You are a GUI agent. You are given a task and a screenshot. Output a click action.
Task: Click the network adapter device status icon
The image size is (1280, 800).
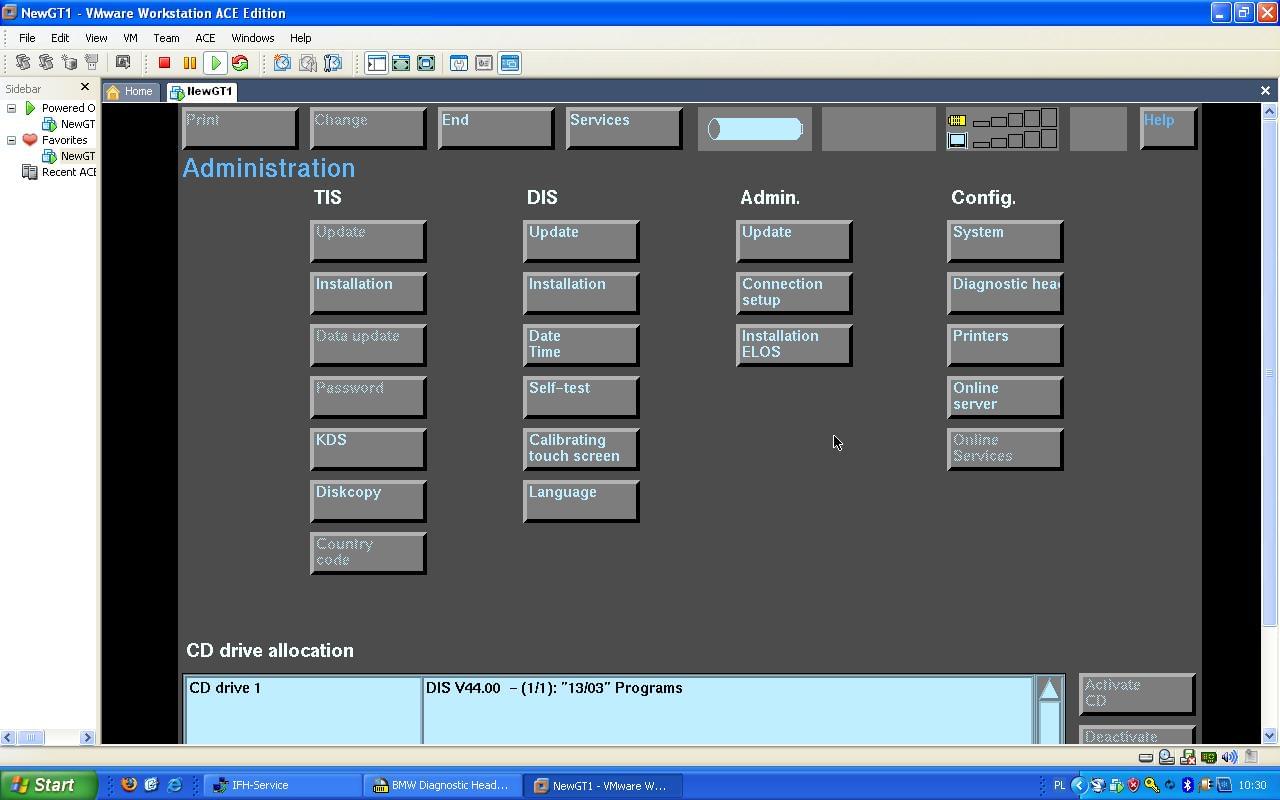[1209, 757]
